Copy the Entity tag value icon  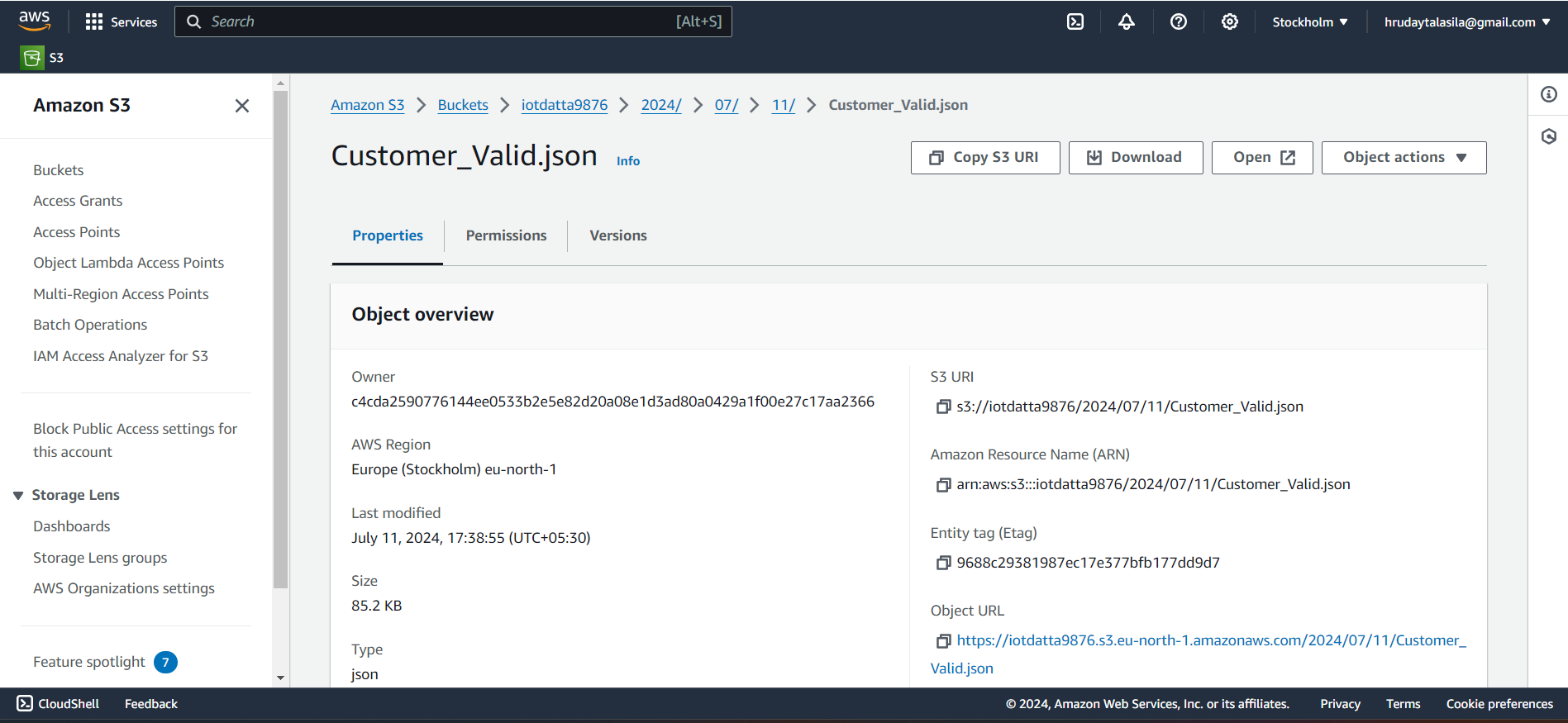[943, 563]
